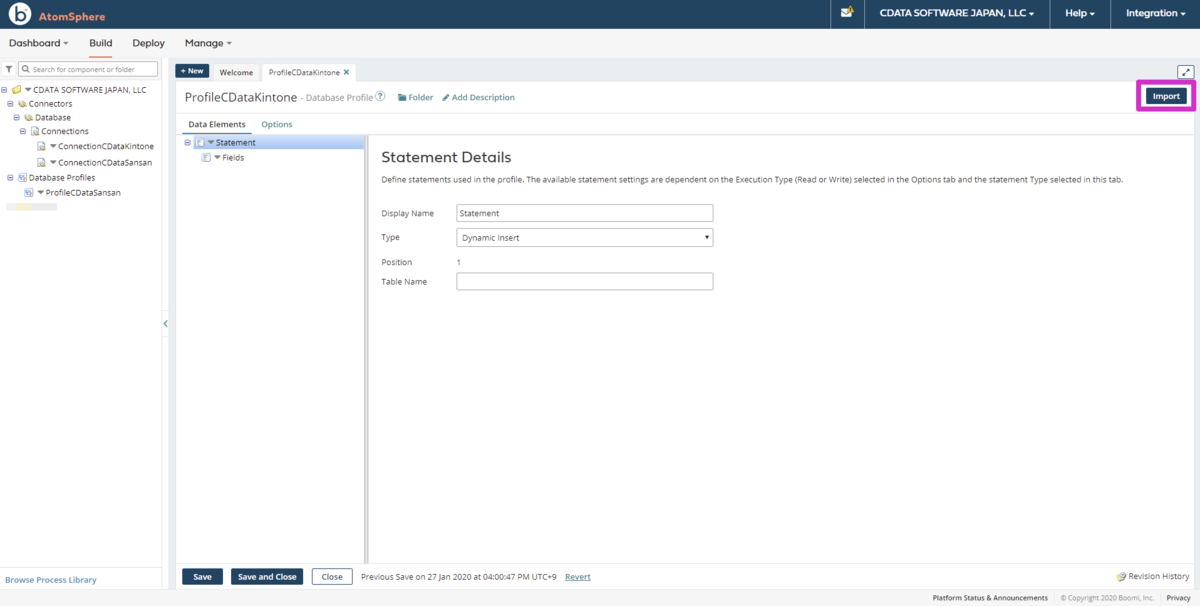
Task: Switch to the Options tab
Action: [277, 124]
